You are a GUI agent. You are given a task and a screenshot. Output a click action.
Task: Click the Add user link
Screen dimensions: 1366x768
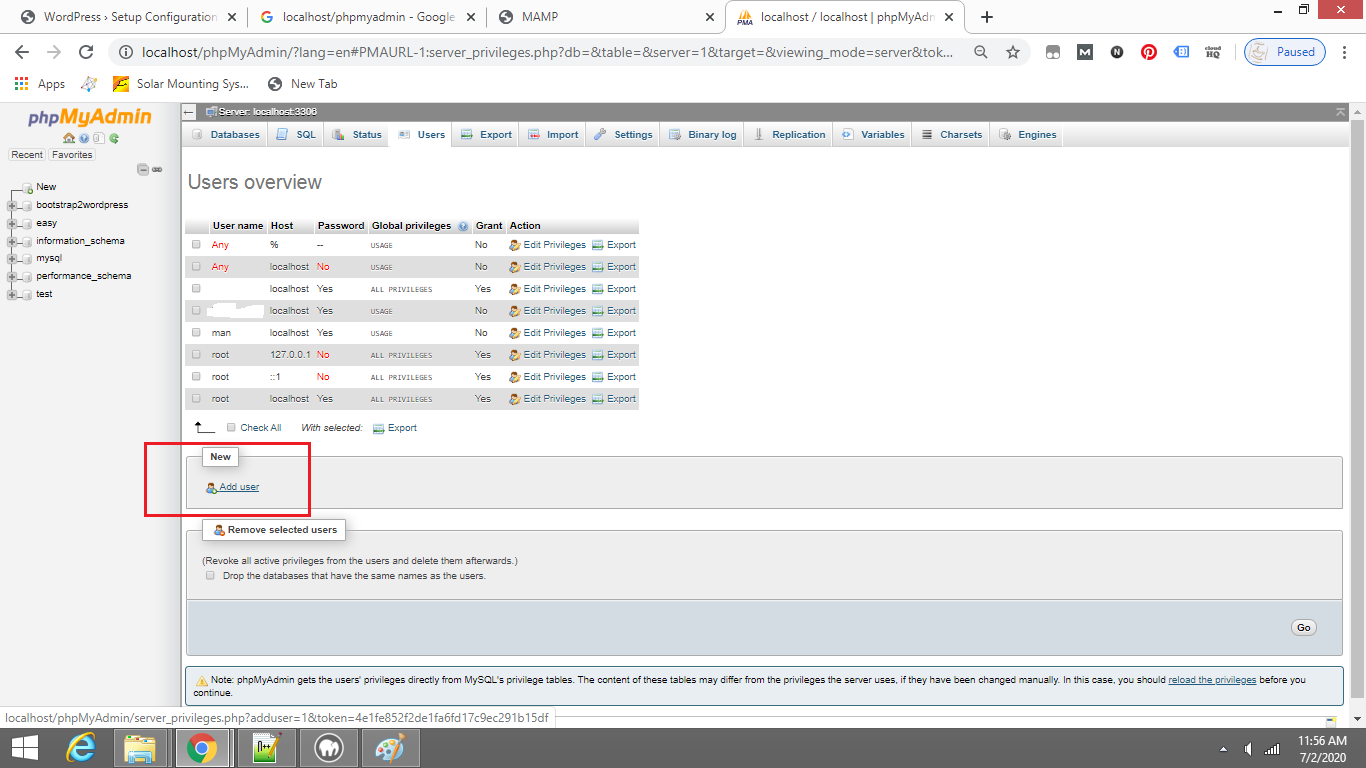click(x=232, y=488)
